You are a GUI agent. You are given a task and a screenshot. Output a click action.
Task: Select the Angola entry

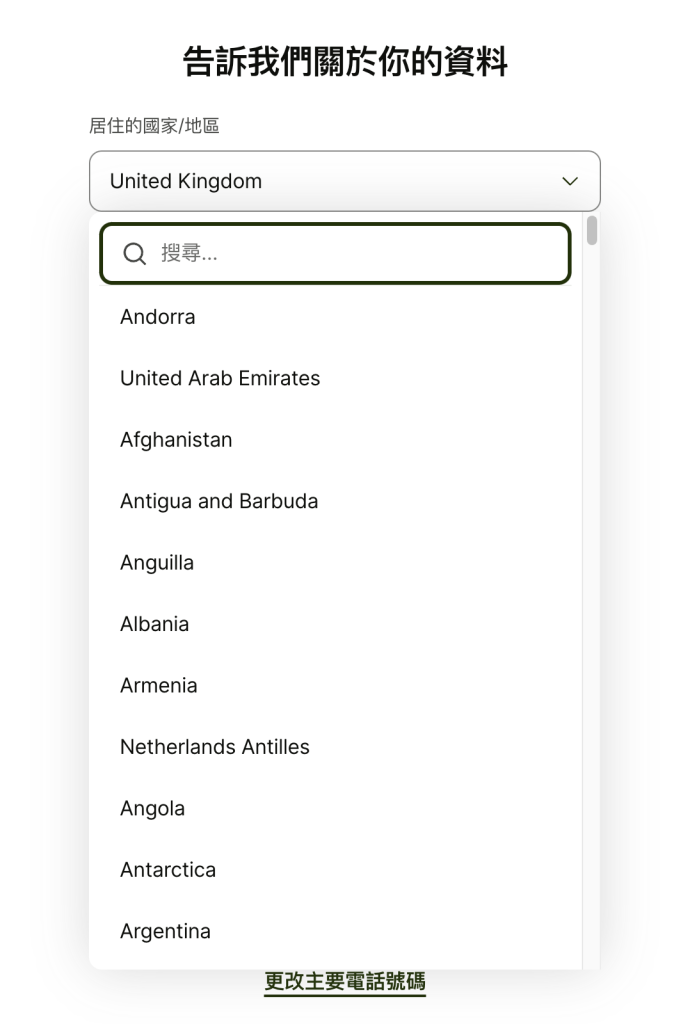point(152,809)
